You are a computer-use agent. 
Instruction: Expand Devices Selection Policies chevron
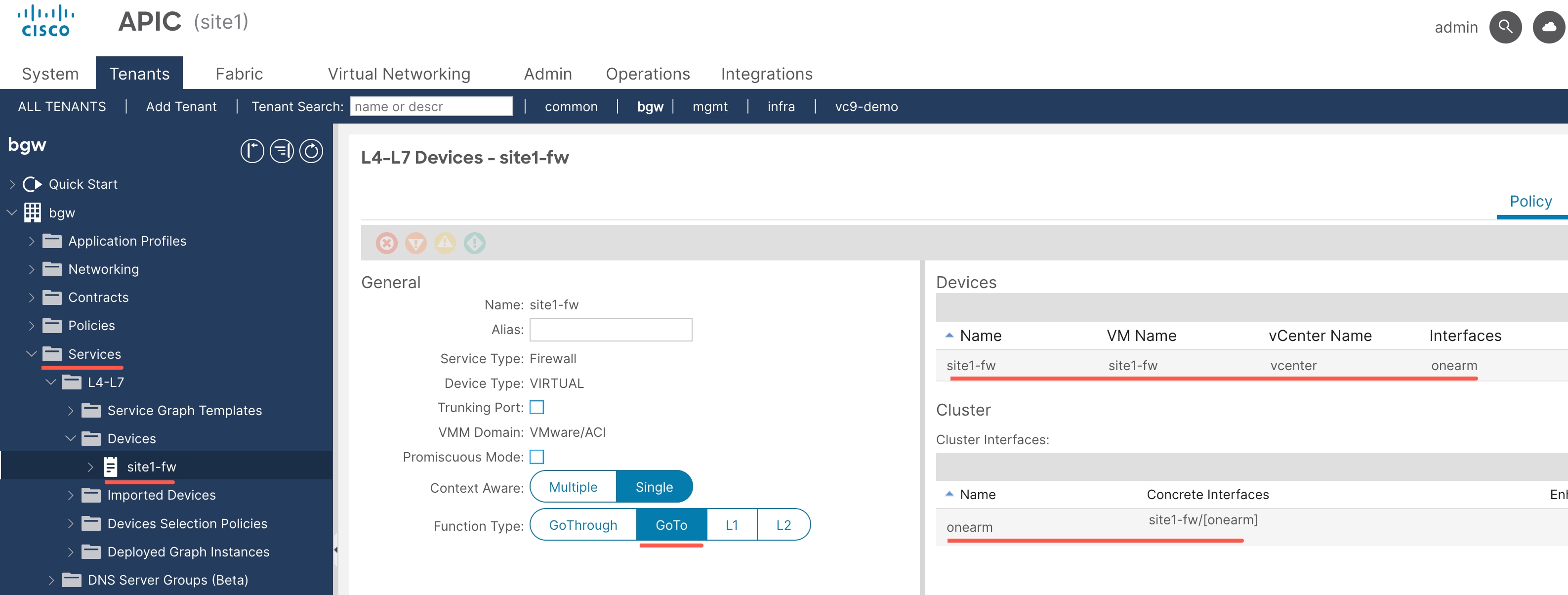pyautogui.click(x=71, y=524)
